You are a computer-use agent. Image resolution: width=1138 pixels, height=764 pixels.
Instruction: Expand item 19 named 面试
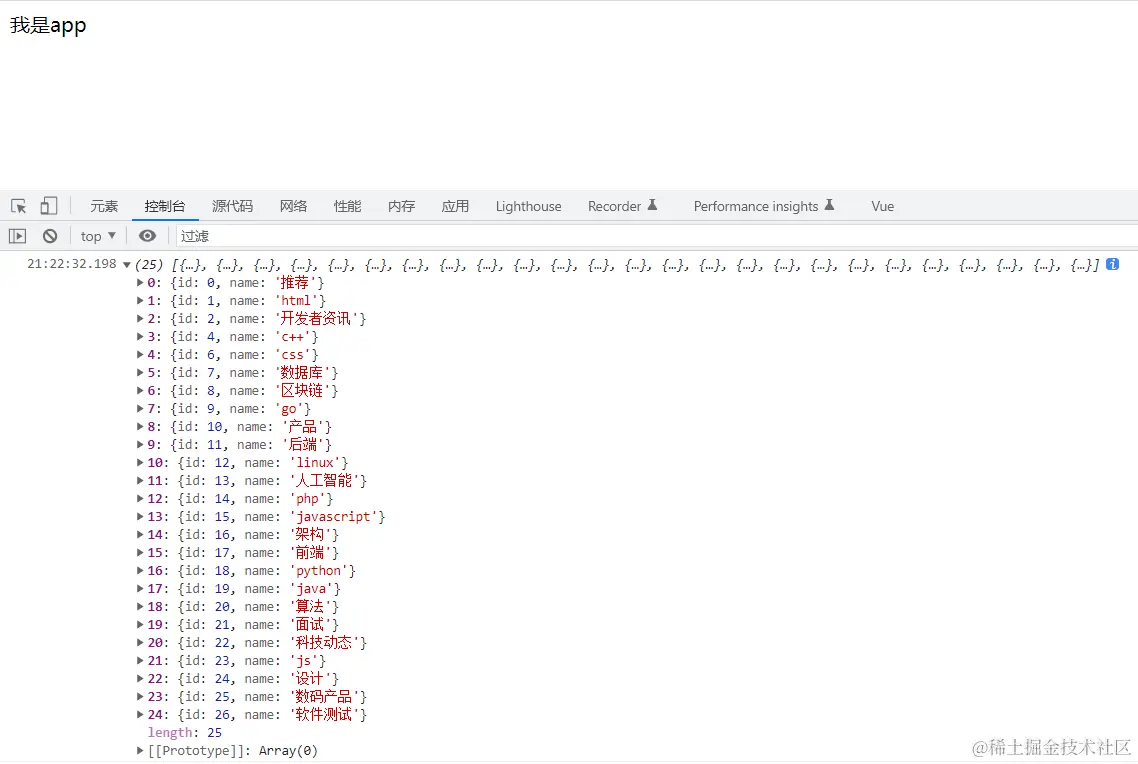click(140, 624)
